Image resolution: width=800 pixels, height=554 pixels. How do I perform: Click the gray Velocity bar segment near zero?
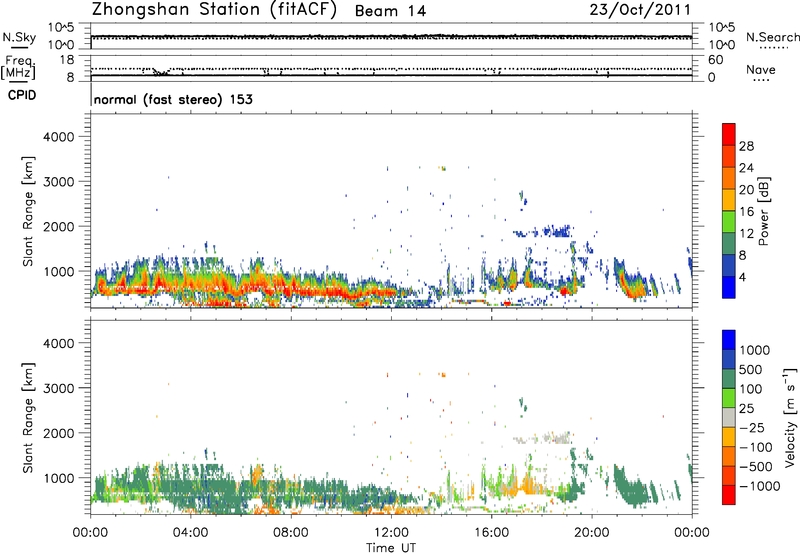pos(729,417)
